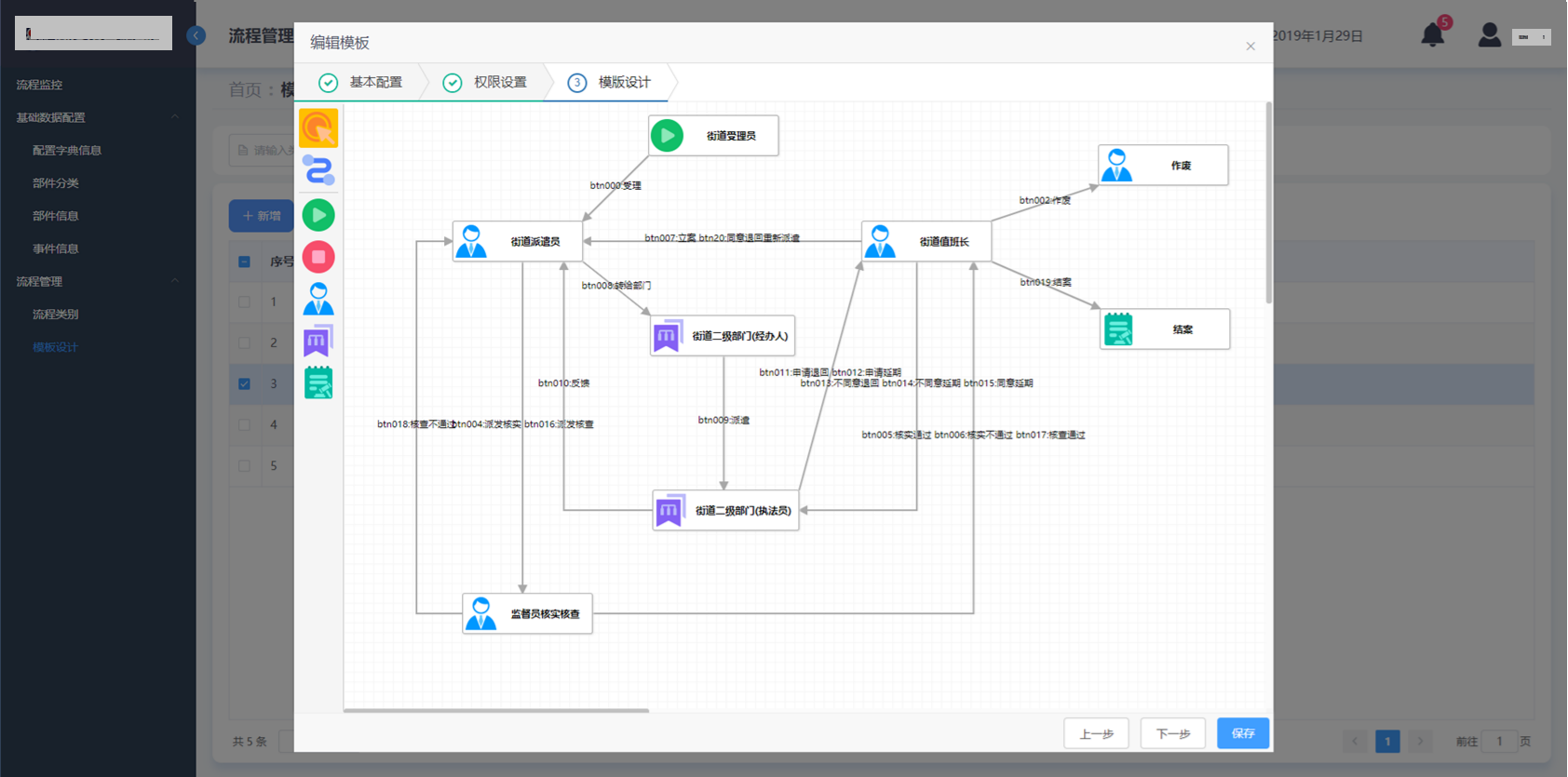Check the checkbox for row 4
This screenshot has height=777, width=1568.
pos(244,424)
